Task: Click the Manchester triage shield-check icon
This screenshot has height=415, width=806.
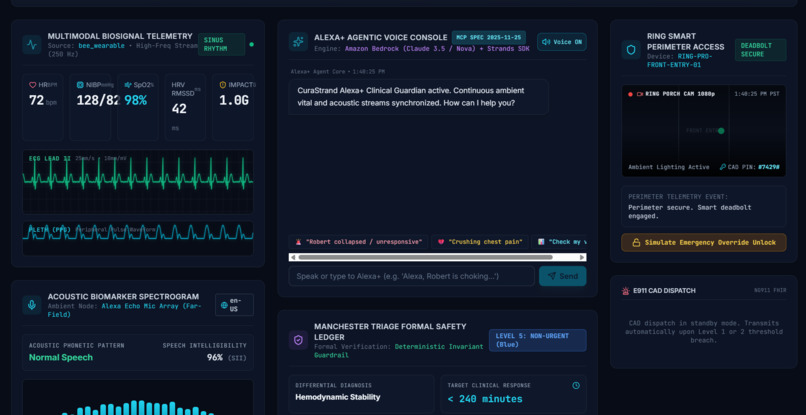Action: click(x=298, y=340)
